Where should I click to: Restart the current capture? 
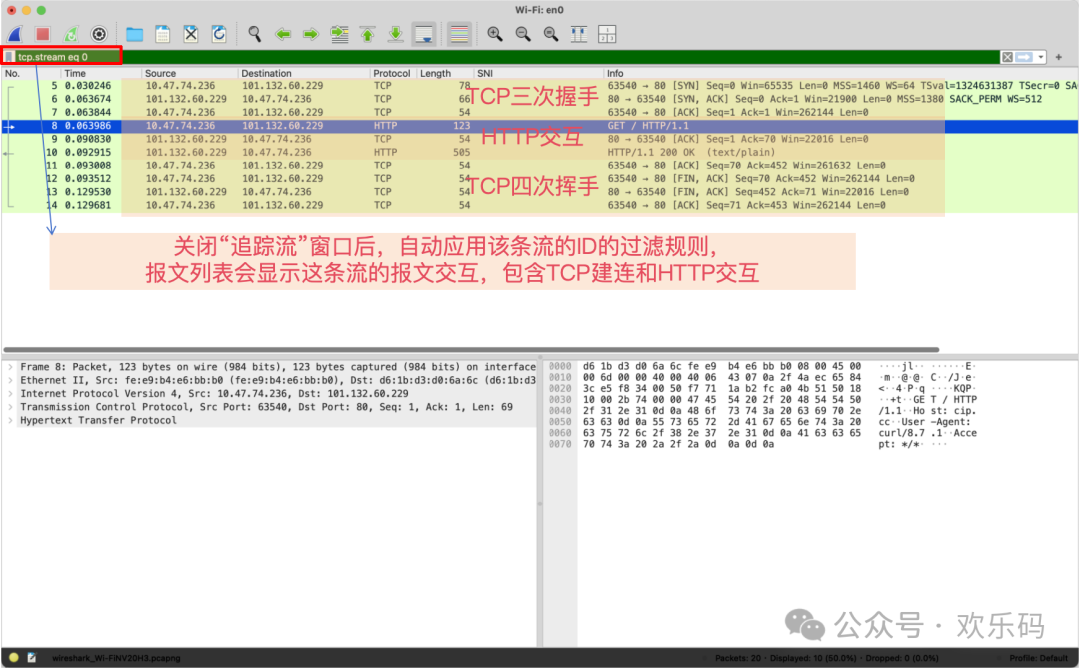pyautogui.click(x=70, y=34)
